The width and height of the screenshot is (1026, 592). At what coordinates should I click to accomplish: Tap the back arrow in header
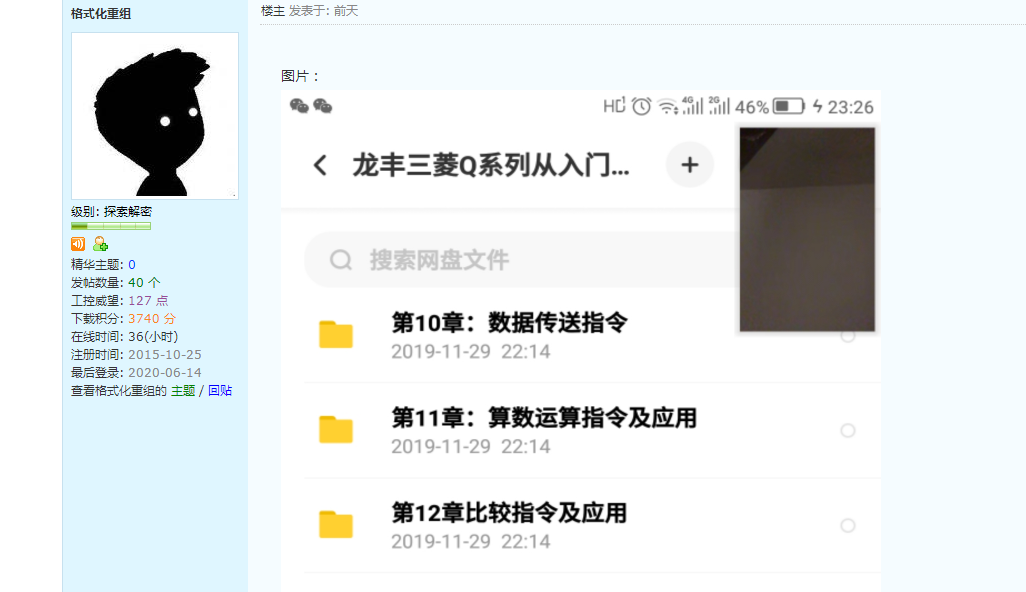pos(320,165)
